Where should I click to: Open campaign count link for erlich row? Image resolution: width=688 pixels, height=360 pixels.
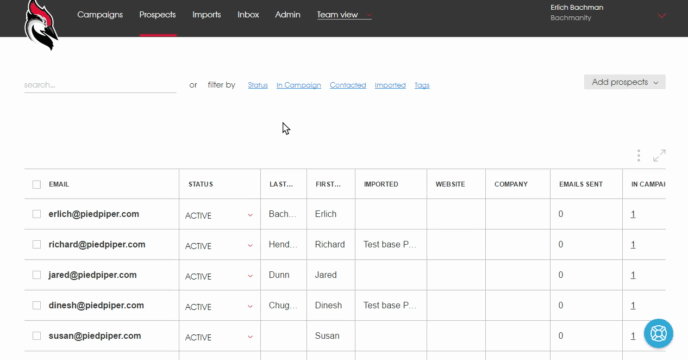coord(633,214)
